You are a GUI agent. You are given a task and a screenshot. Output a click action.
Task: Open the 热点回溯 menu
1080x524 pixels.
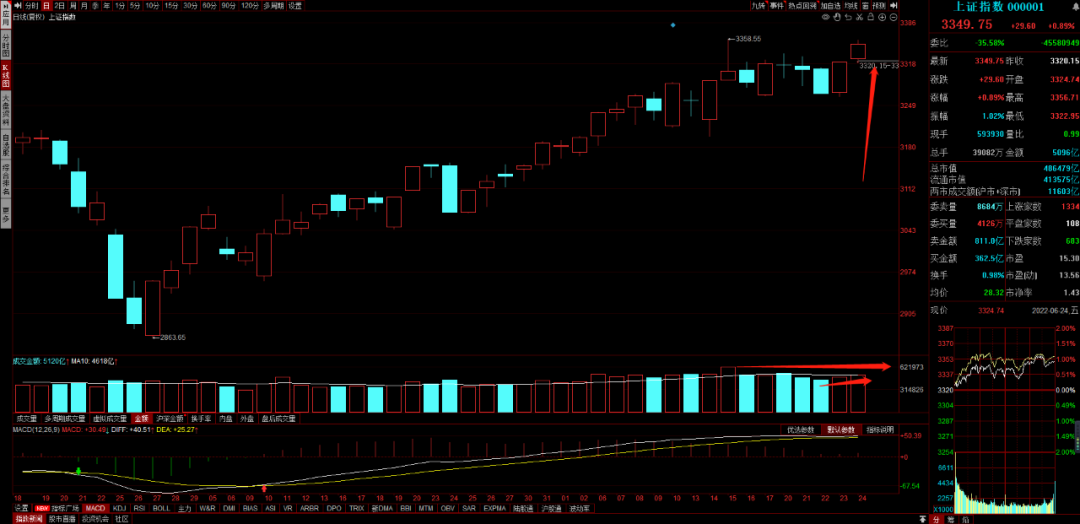pos(802,6)
